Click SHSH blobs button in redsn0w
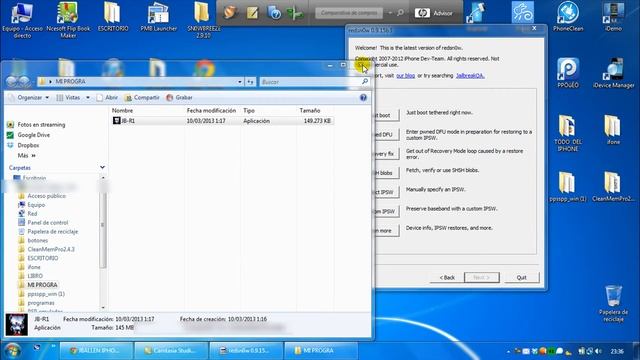Screen dimensions: 640x360 point(386,173)
